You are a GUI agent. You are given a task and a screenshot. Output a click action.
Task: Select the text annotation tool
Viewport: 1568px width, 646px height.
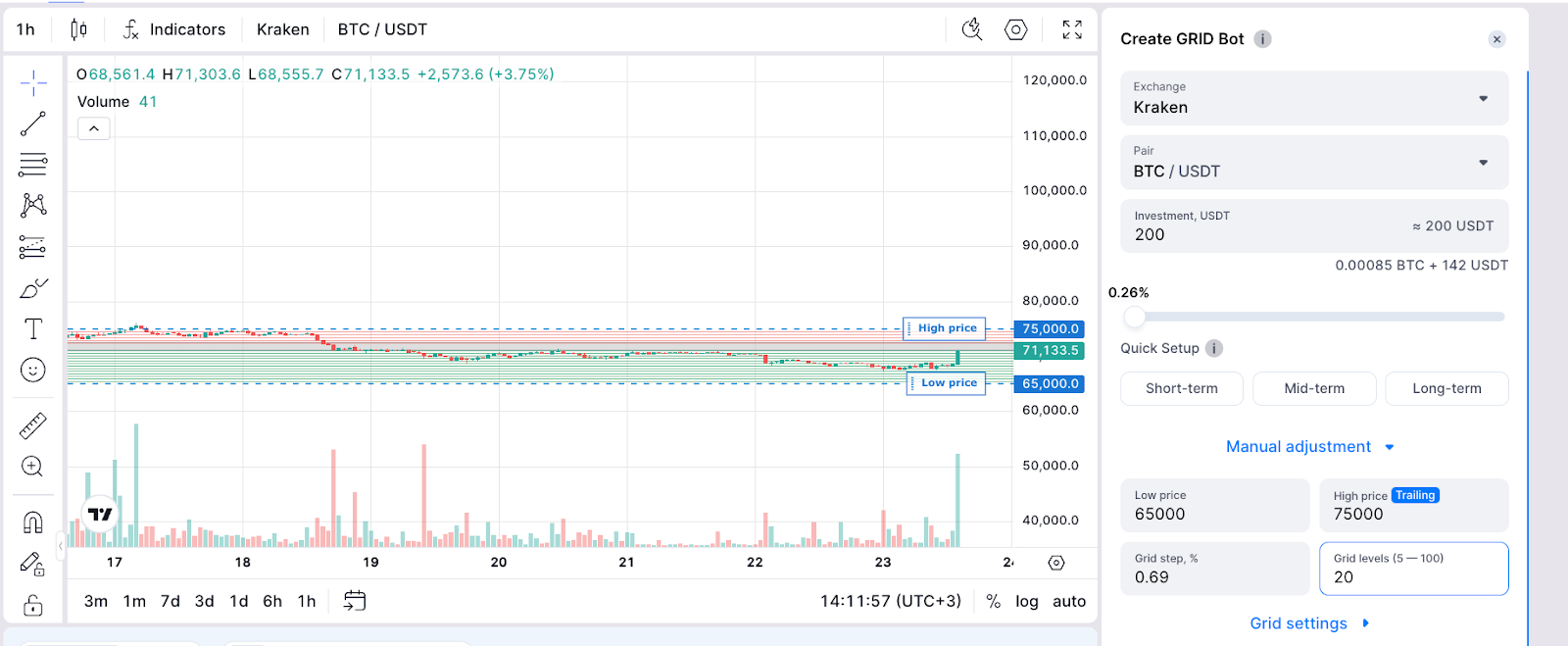click(x=33, y=328)
